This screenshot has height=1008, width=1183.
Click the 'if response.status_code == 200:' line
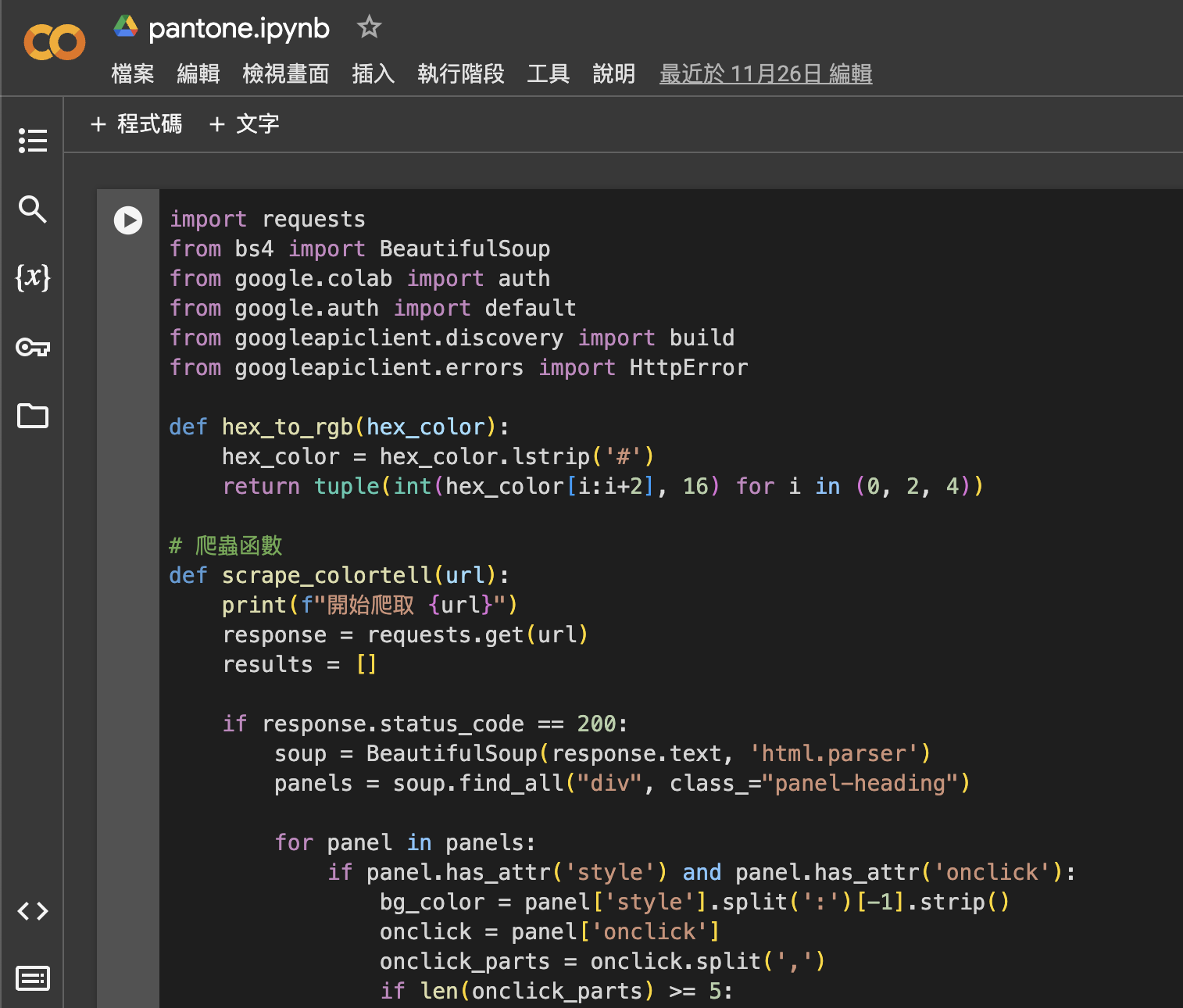(x=425, y=724)
